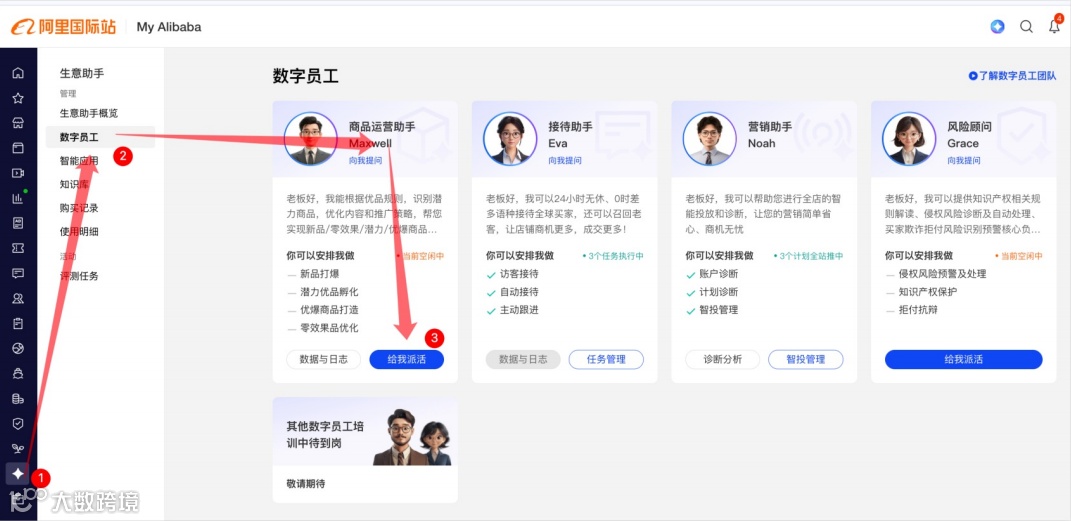Click 任务管理 on Eva's card
This screenshot has height=521, width=1071.
point(607,359)
